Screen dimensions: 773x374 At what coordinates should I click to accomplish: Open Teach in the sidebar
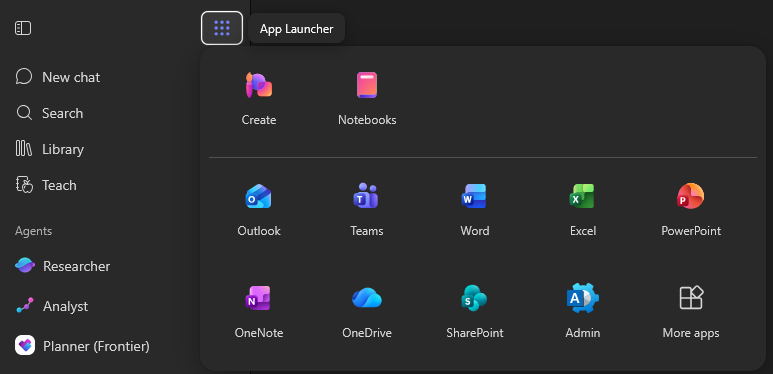[46, 185]
